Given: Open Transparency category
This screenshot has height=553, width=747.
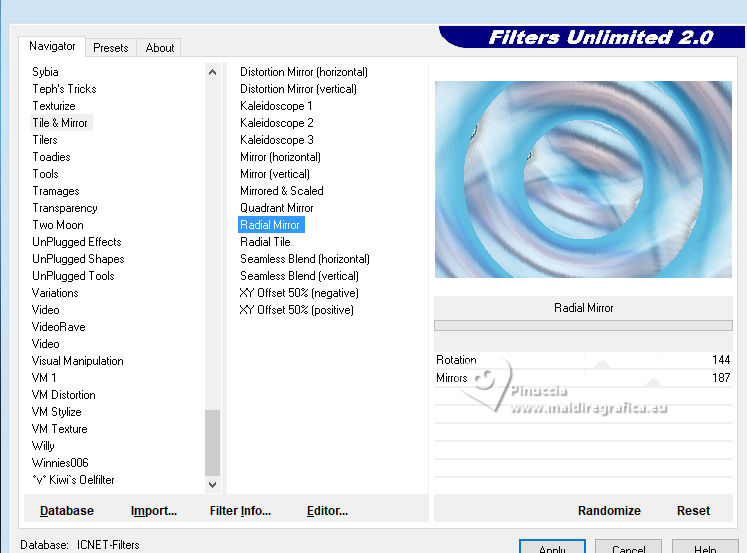Looking at the screenshot, I should 65,208.
